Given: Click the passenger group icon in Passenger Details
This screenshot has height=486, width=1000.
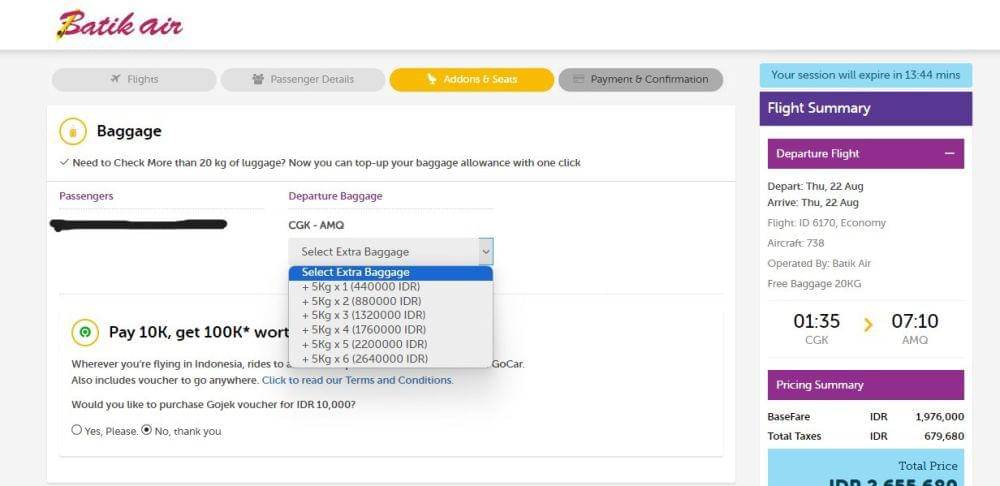Looking at the screenshot, I should coord(258,79).
